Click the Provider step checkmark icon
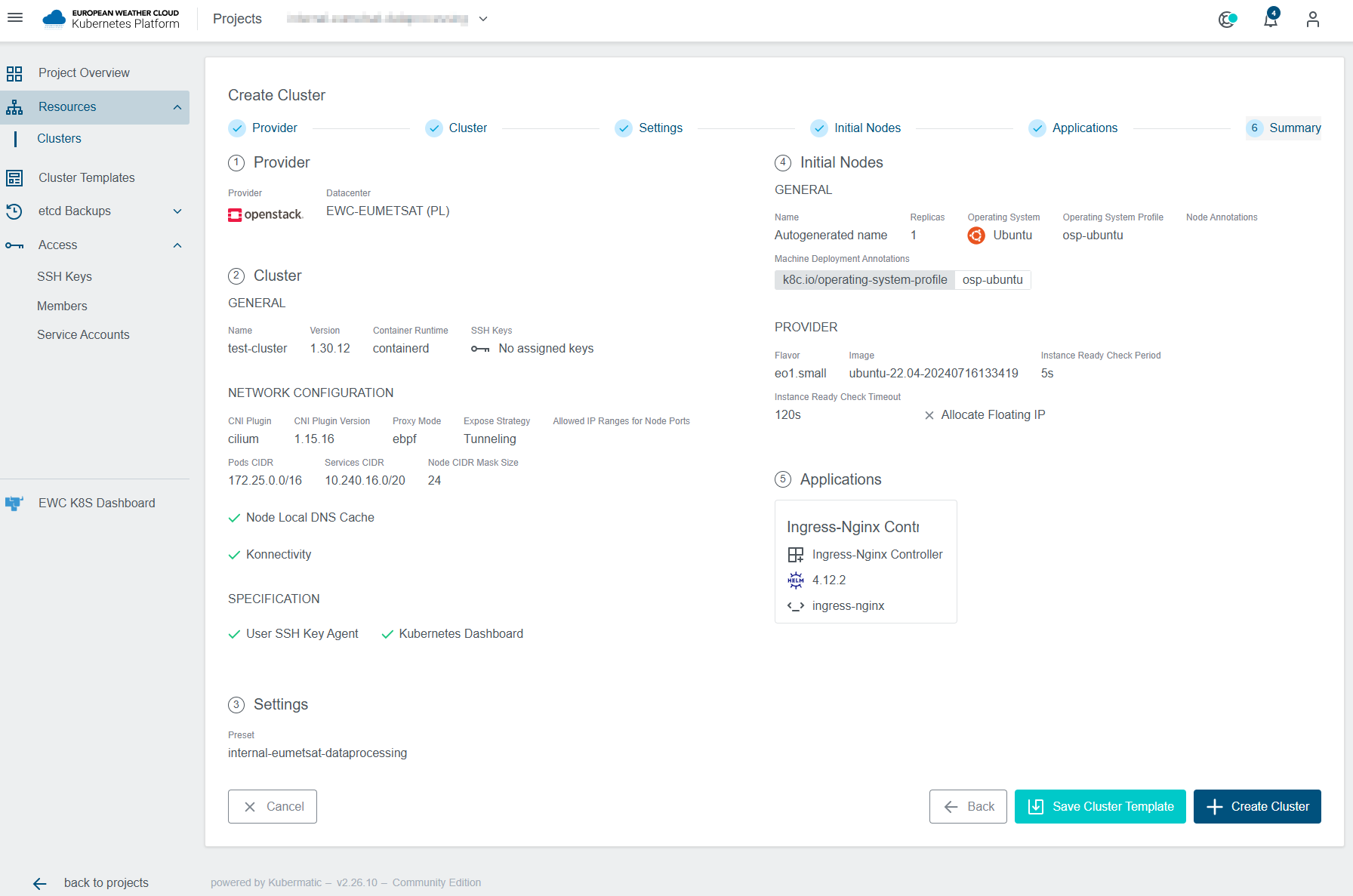Screen dimensions: 1353x896 pyautogui.click(x=237, y=128)
